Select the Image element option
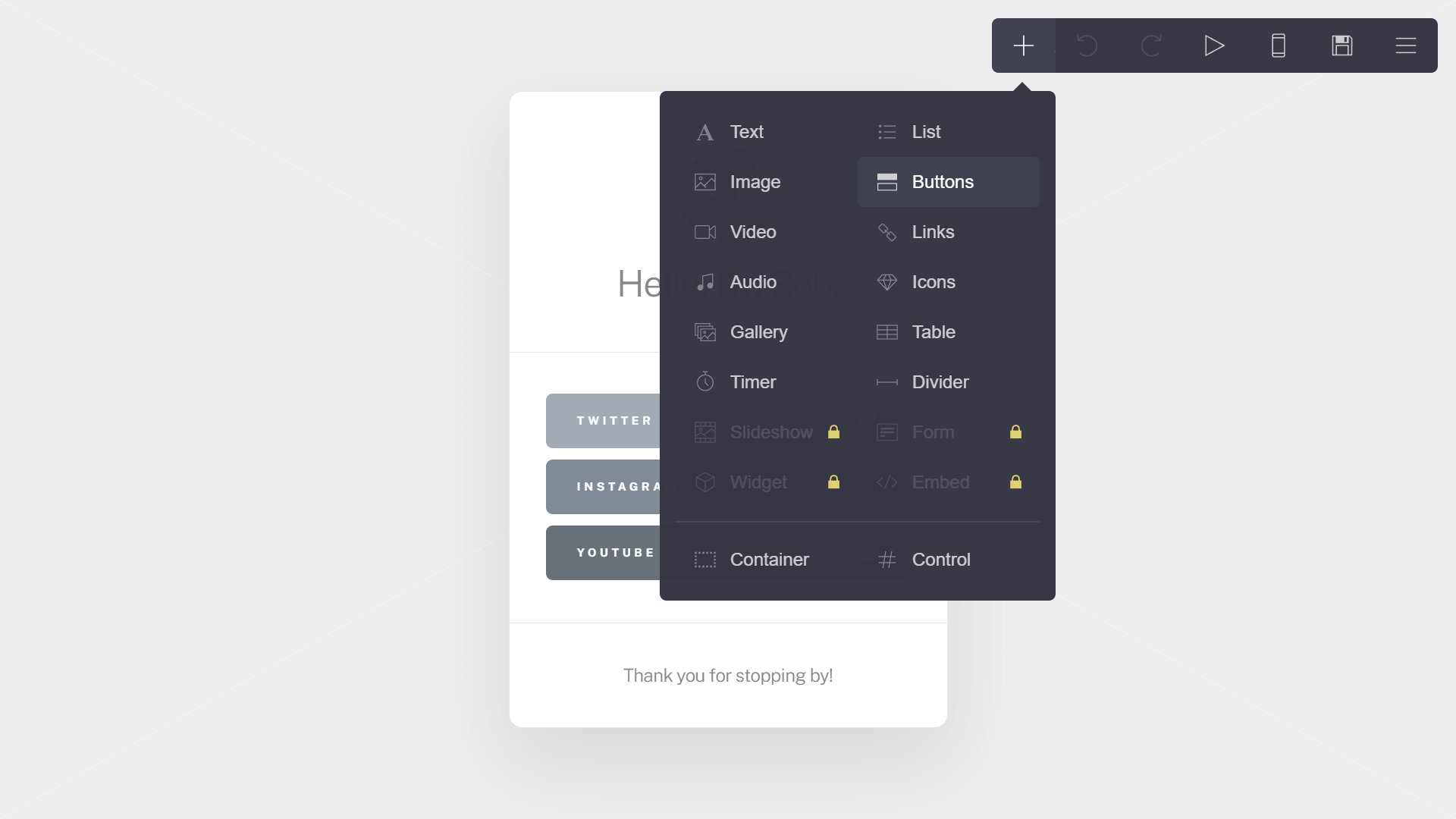Screen dimensions: 1456x819 click(x=755, y=181)
